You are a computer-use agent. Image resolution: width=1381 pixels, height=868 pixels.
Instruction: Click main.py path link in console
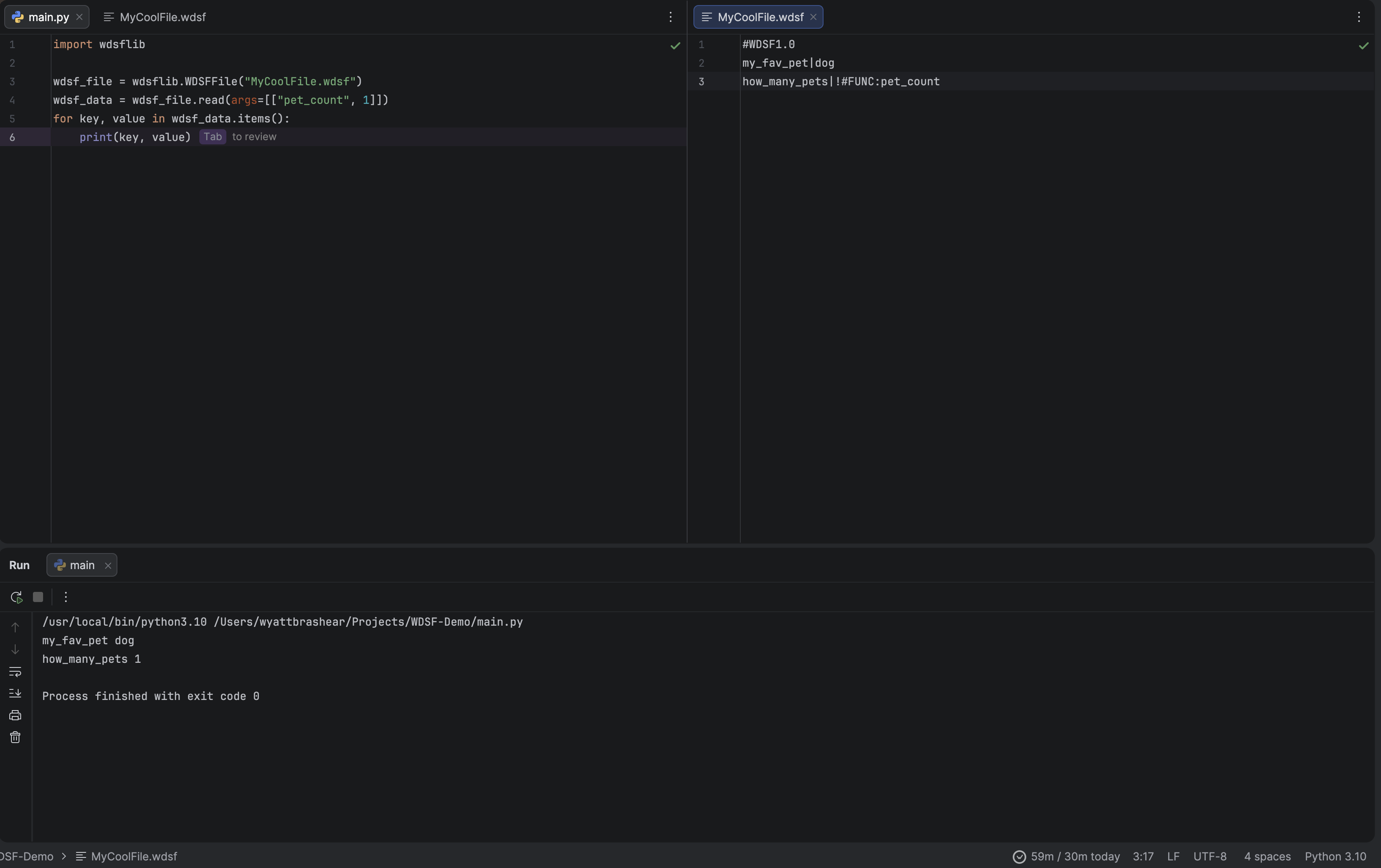[368, 622]
